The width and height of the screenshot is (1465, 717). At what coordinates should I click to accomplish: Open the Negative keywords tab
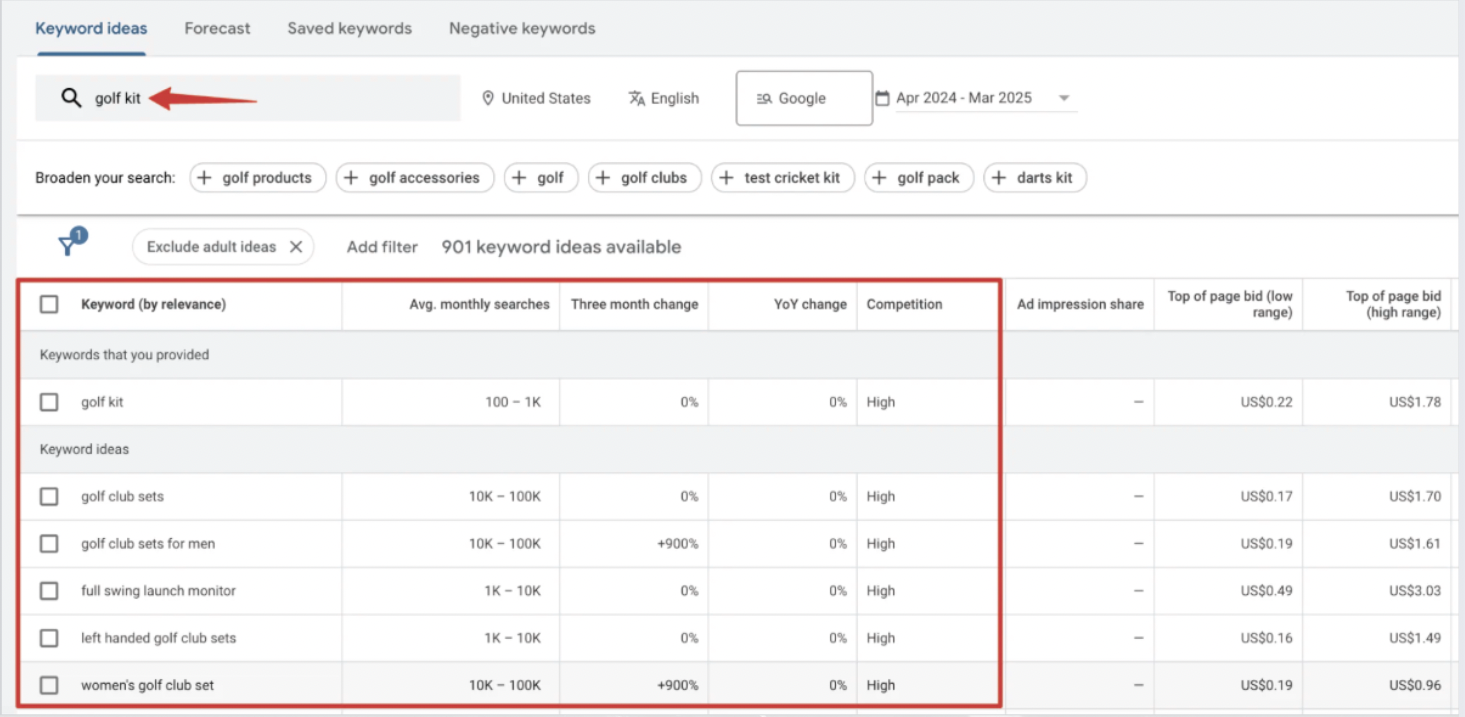[x=522, y=28]
